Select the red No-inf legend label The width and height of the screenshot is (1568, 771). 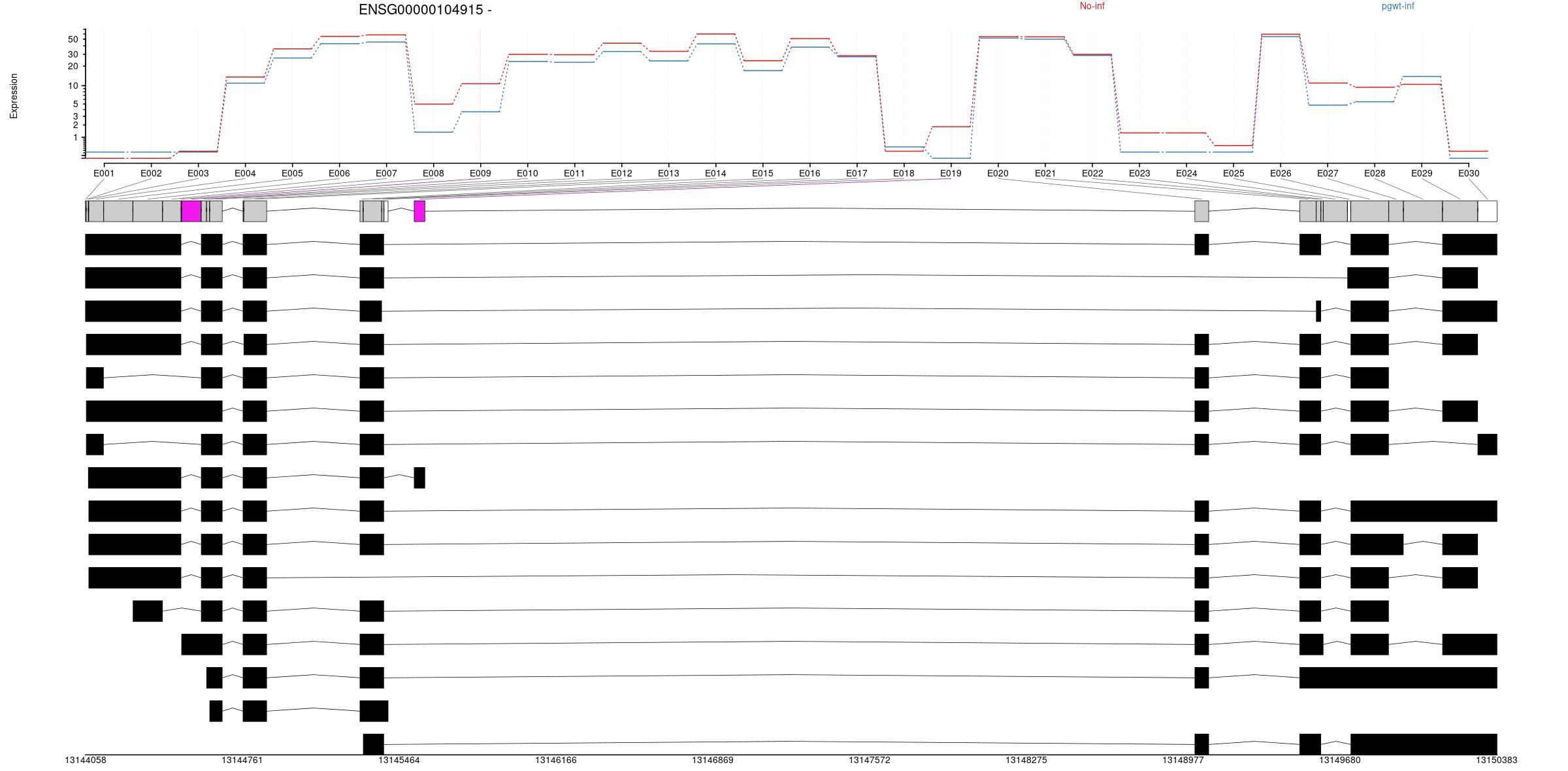point(1092,6)
